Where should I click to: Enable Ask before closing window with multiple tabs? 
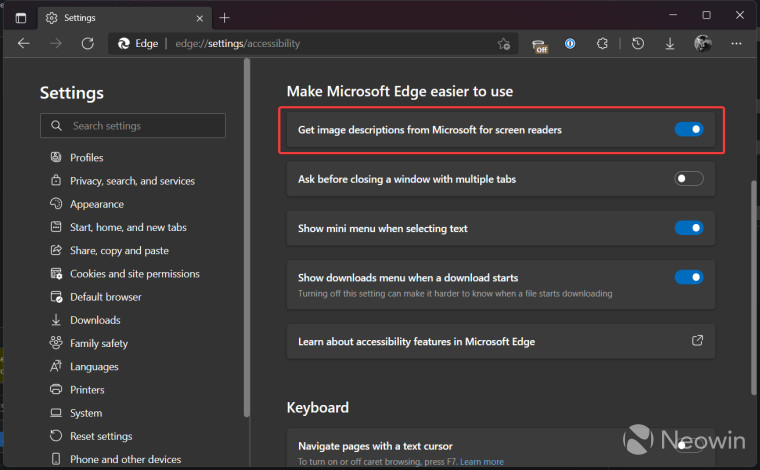coord(689,179)
